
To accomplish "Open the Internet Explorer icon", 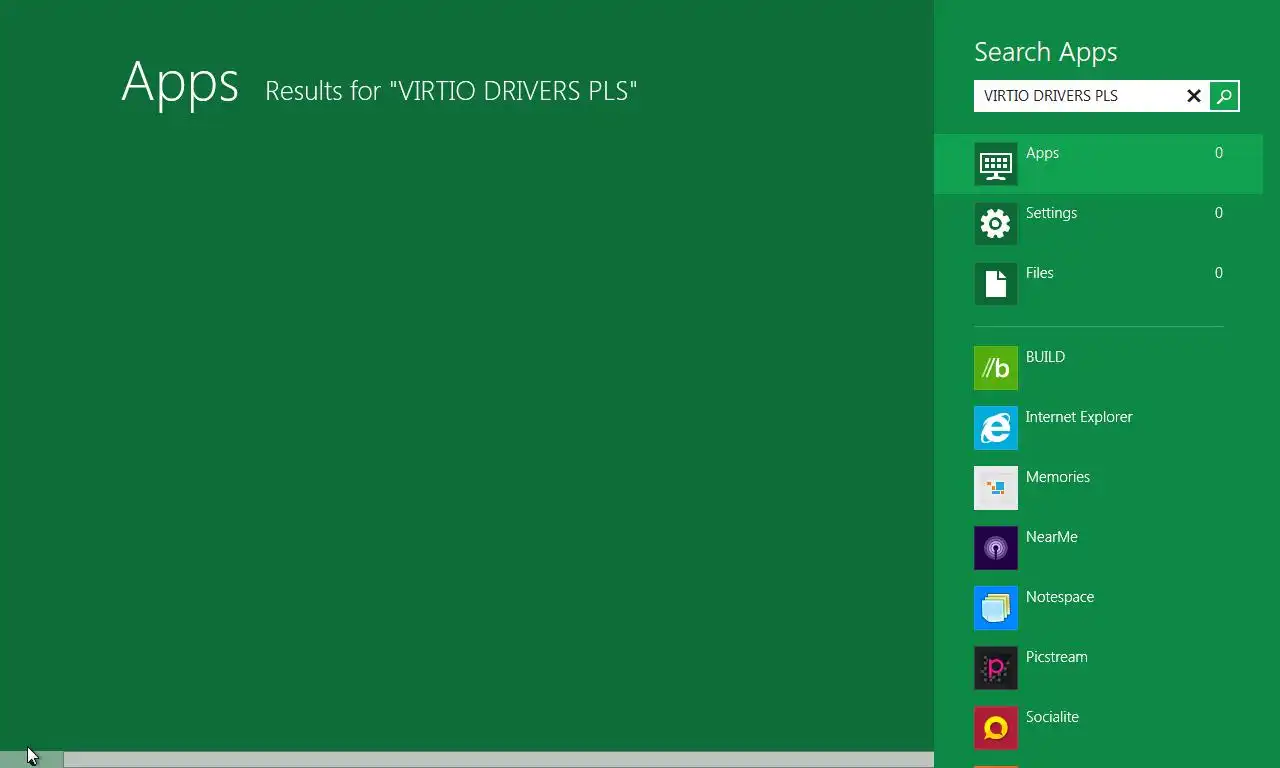I will (x=996, y=428).
